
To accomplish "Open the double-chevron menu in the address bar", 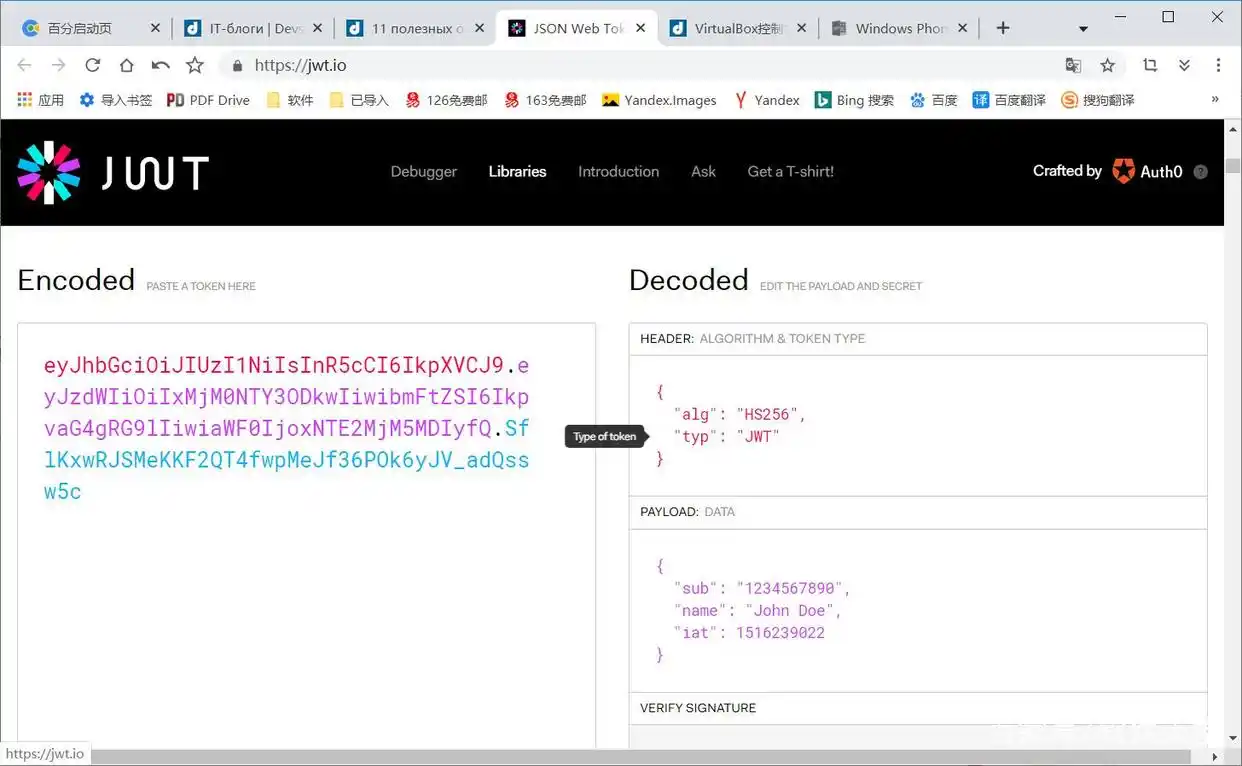I will [1184, 64].
